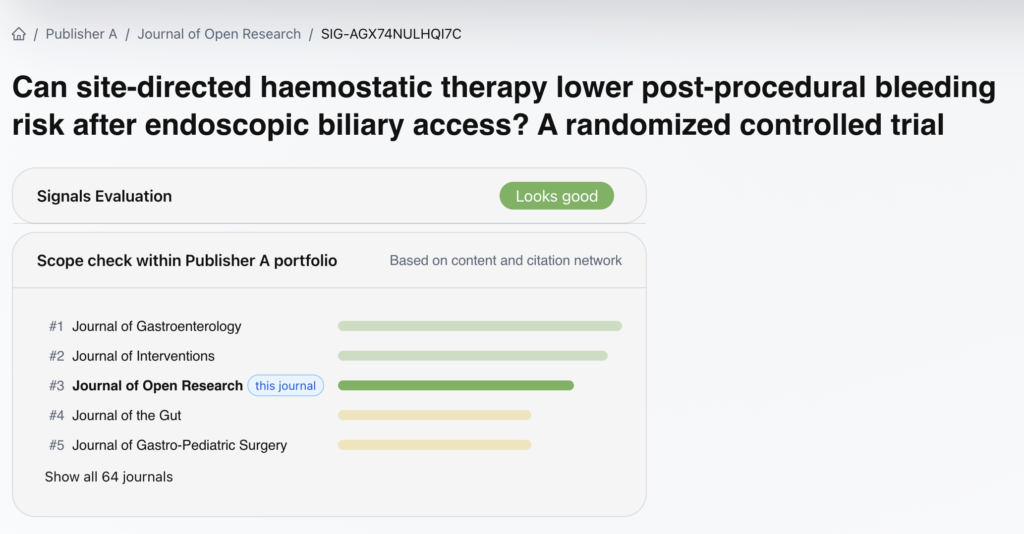The image size is (1024, 534).
Task: Select Journal of Interventions entry
Action: pyautogui.click(x=143, y=356)
